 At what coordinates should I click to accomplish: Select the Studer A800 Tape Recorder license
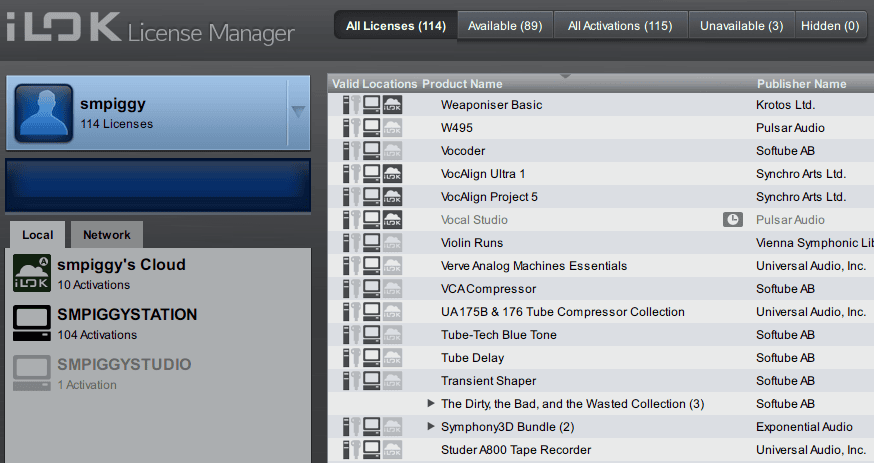point(515,450)
